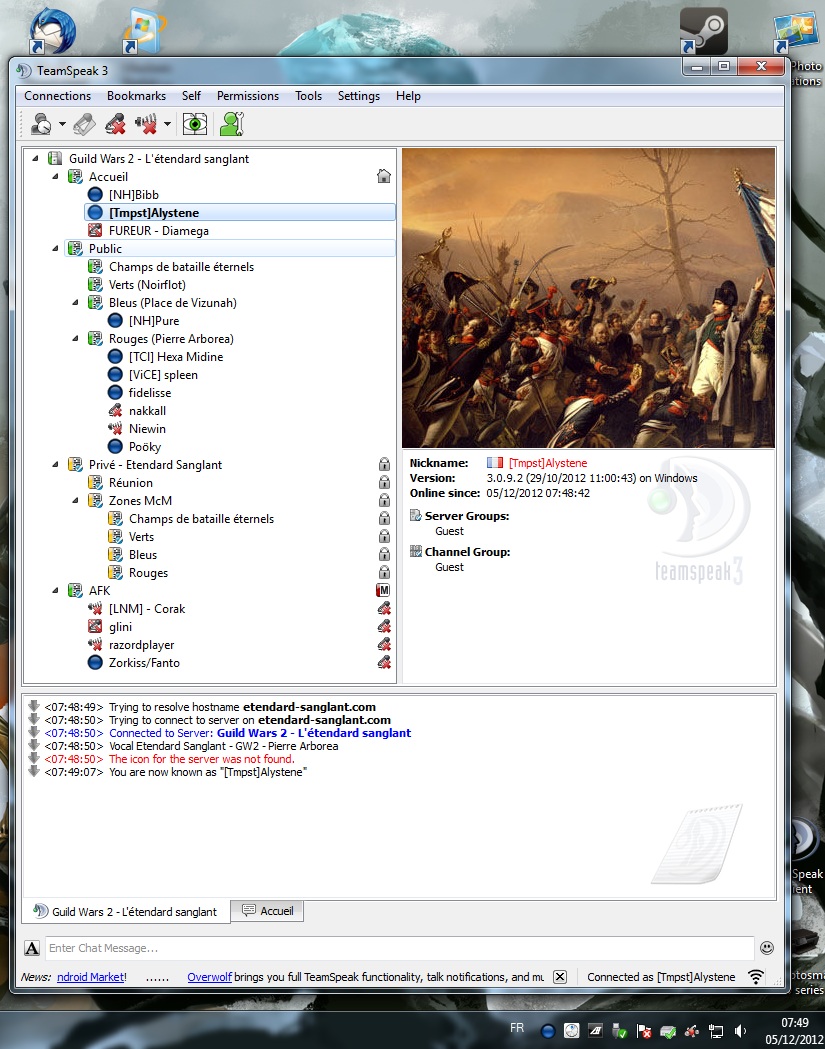Collapse the Bleus (Place de Vizunah) channel
Viewport: 825px width, 1049px height.
click(76, 302)
